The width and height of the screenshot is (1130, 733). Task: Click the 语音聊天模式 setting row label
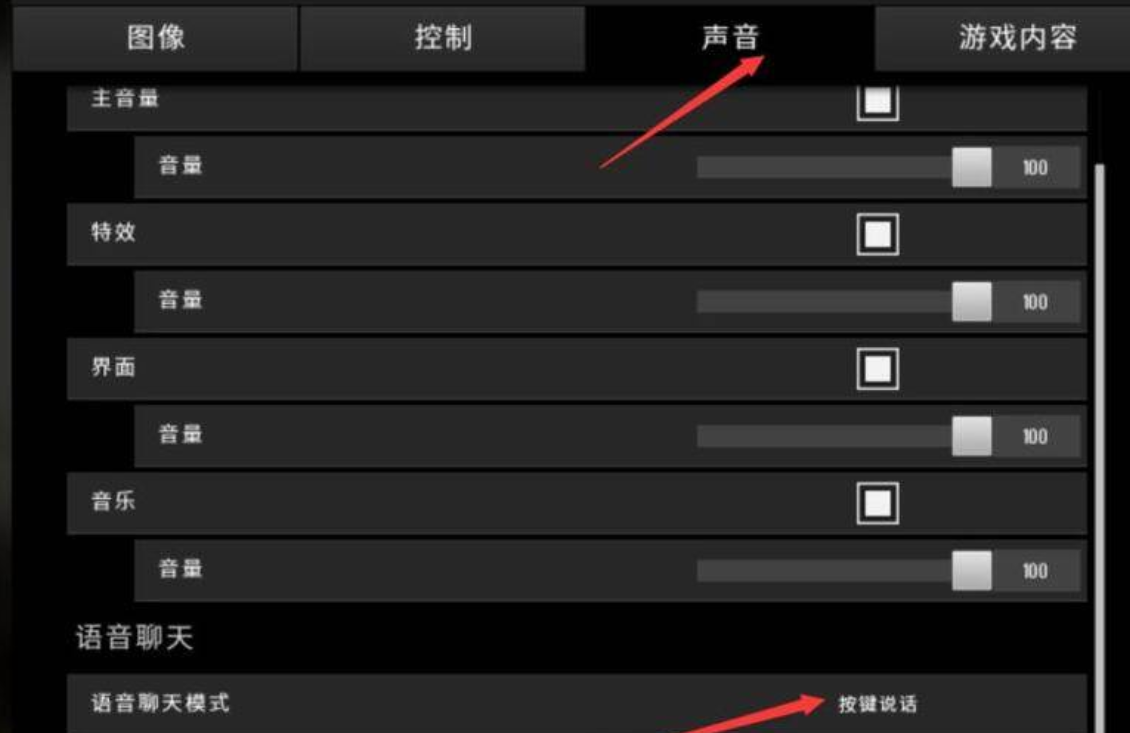160,703
